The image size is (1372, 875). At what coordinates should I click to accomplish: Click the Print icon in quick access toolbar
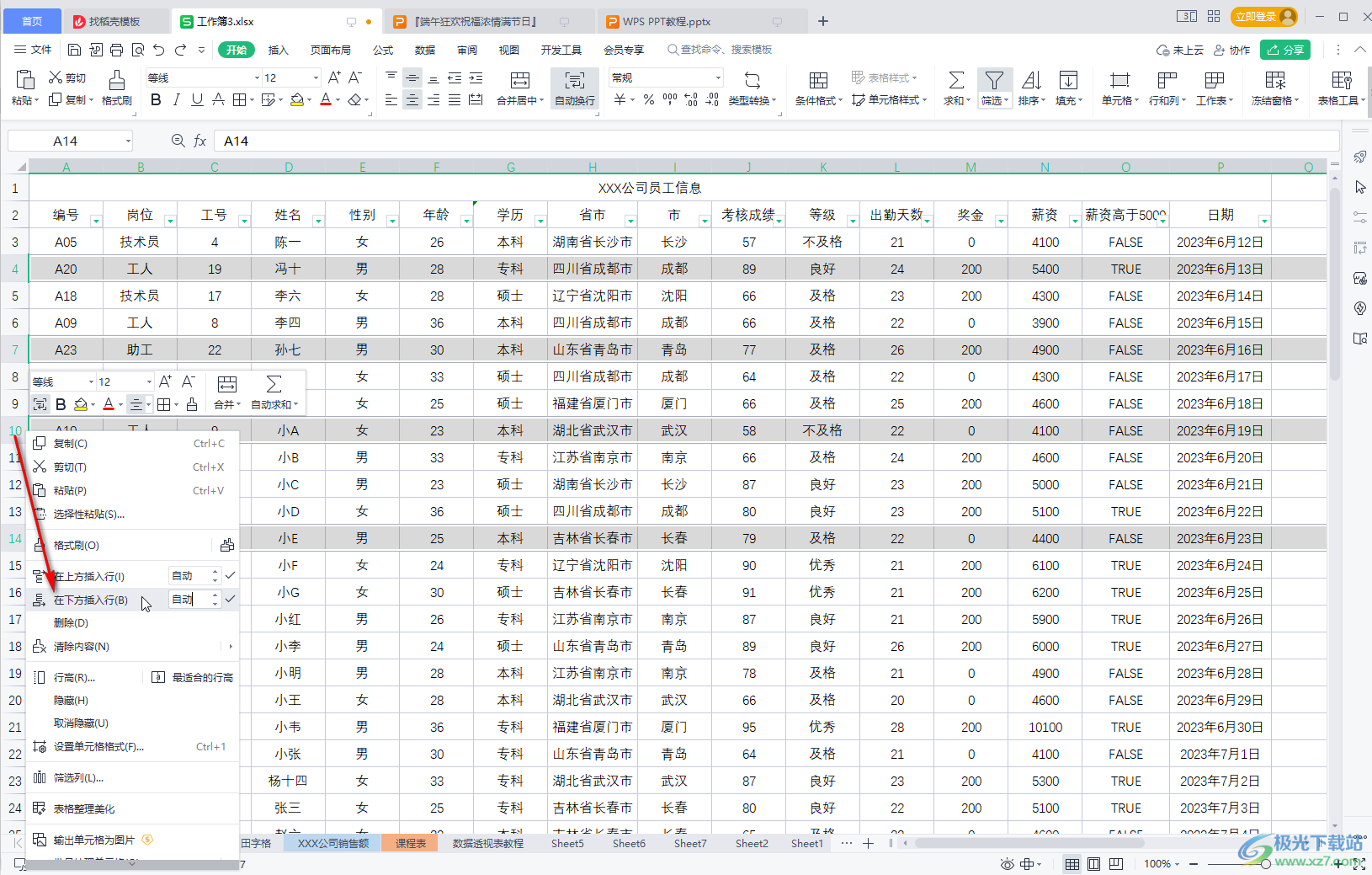(116, 50)
